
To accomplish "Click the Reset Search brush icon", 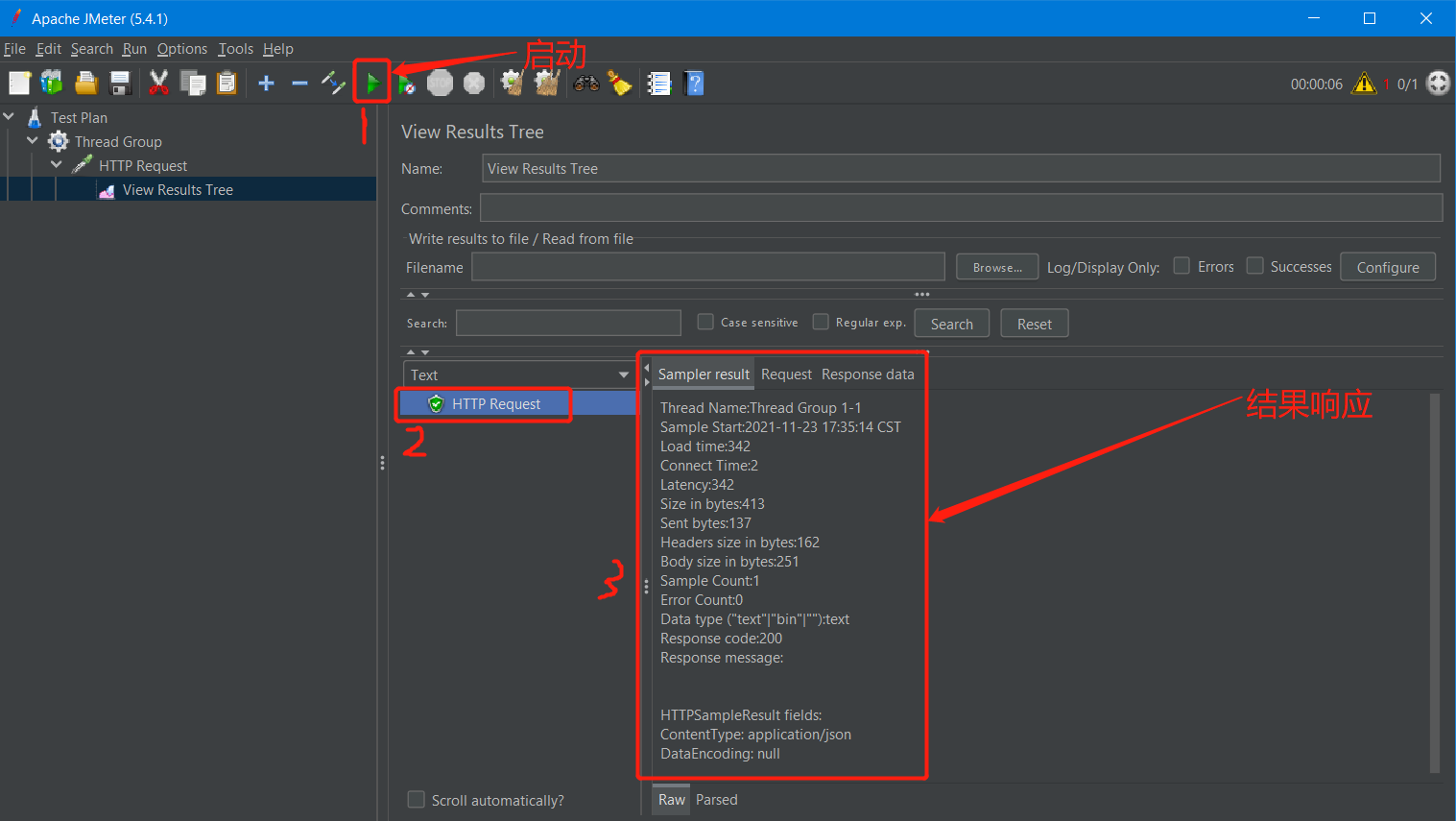I will point(620,84).
